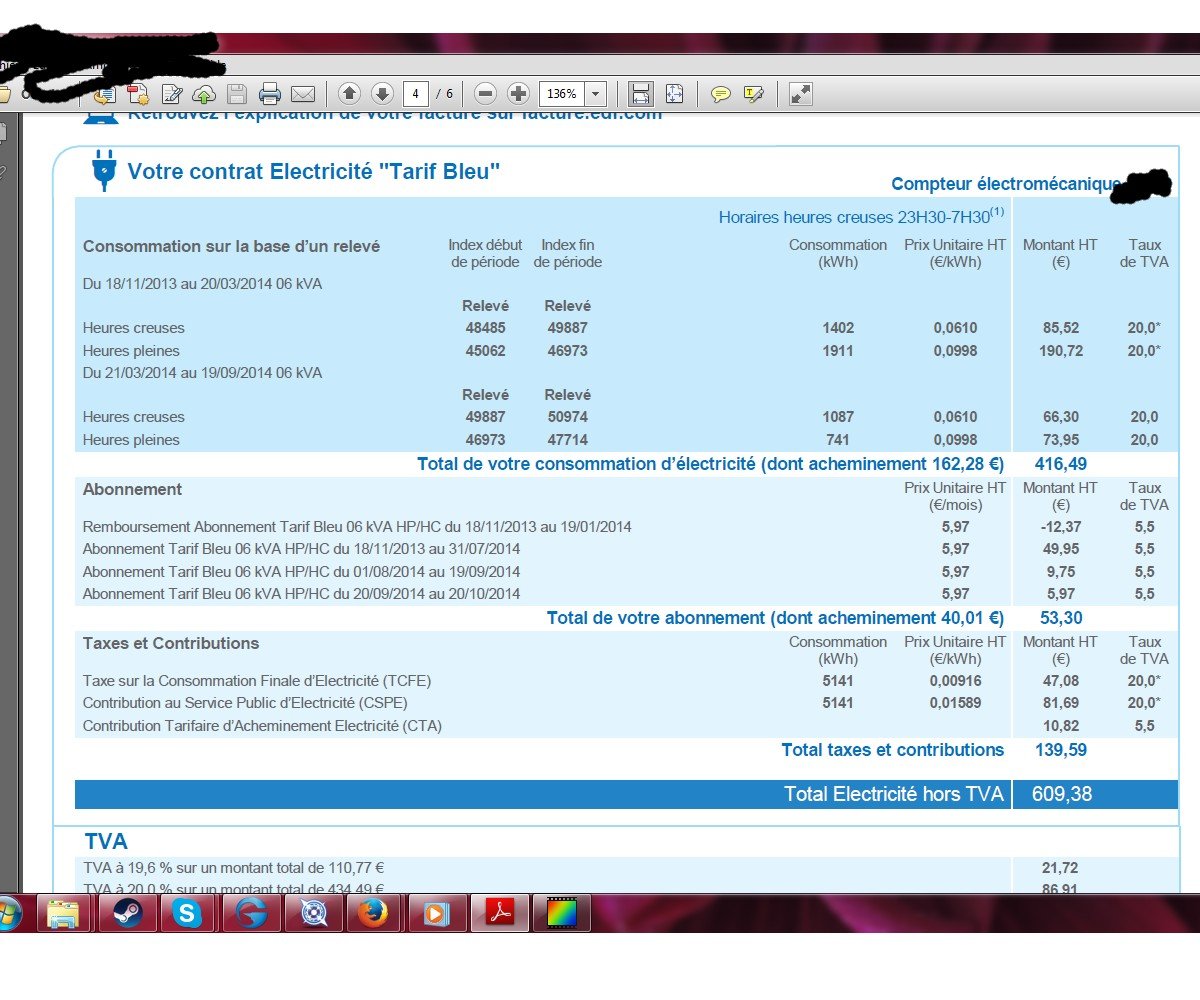Click the blue G swirl taskbar icon
This screenshot has height=1000, width=1200.
coord(250,913)
